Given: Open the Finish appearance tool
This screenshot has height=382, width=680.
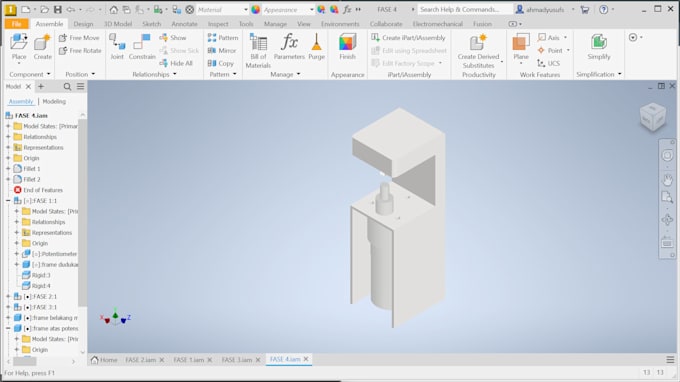Looking at the screenshot, I should tap(347, 47).
